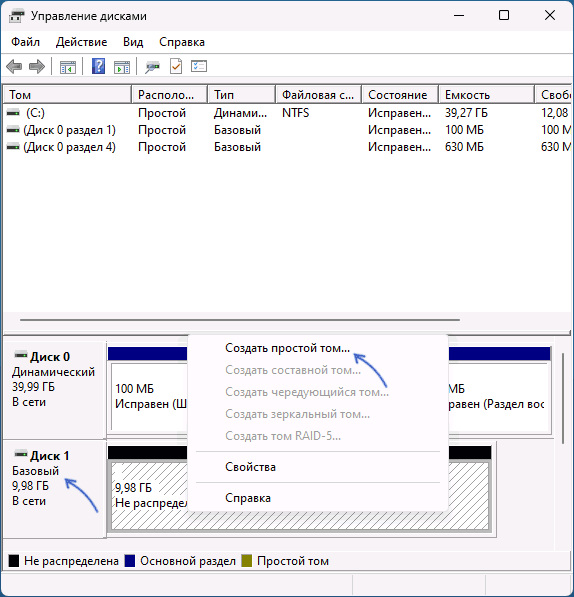
Task: Open the checklist settings toolbar icon
Action: [x=199, y=66]
